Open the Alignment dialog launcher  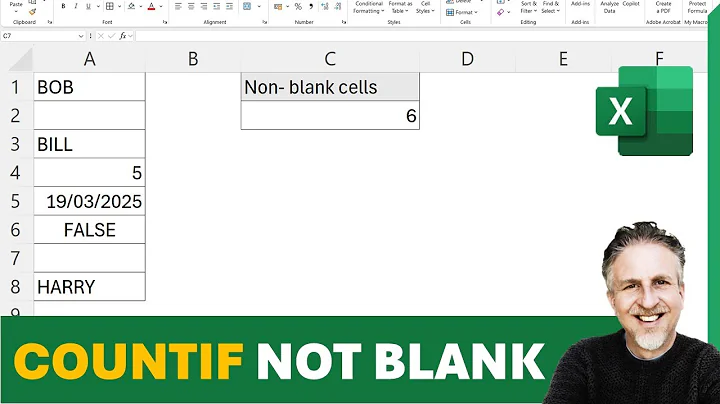pos(264,22)
